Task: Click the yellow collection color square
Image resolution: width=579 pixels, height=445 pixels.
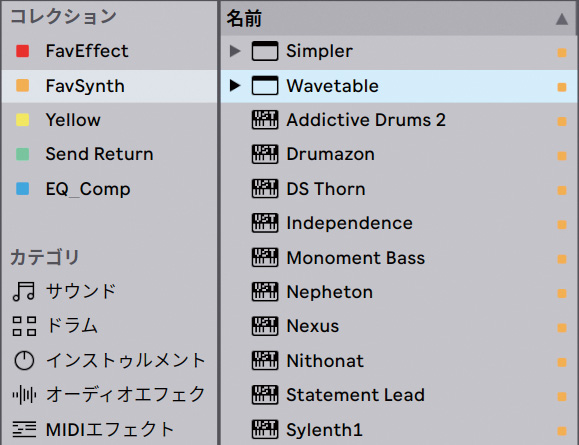Action: pos(23,120)
